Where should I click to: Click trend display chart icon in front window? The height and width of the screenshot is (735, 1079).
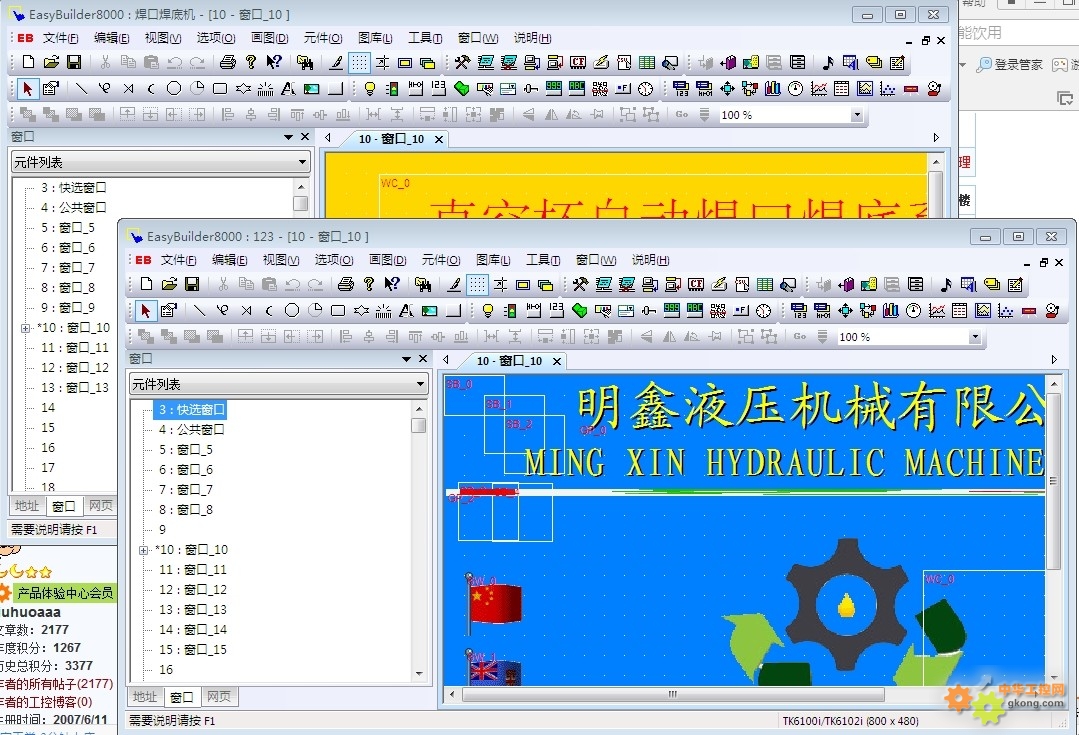[x=937, y=310]
